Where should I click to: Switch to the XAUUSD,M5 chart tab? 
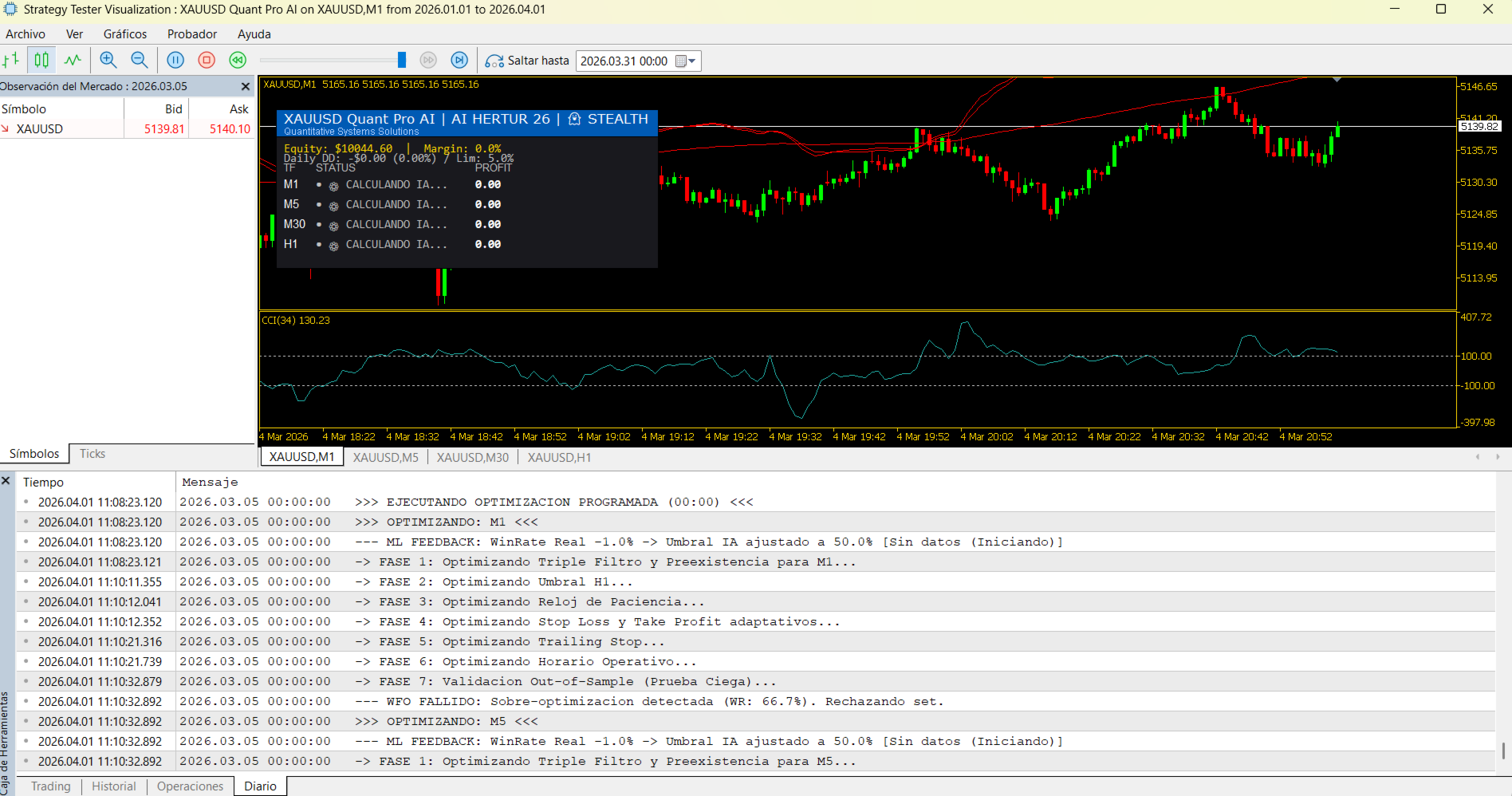(385, 457)
